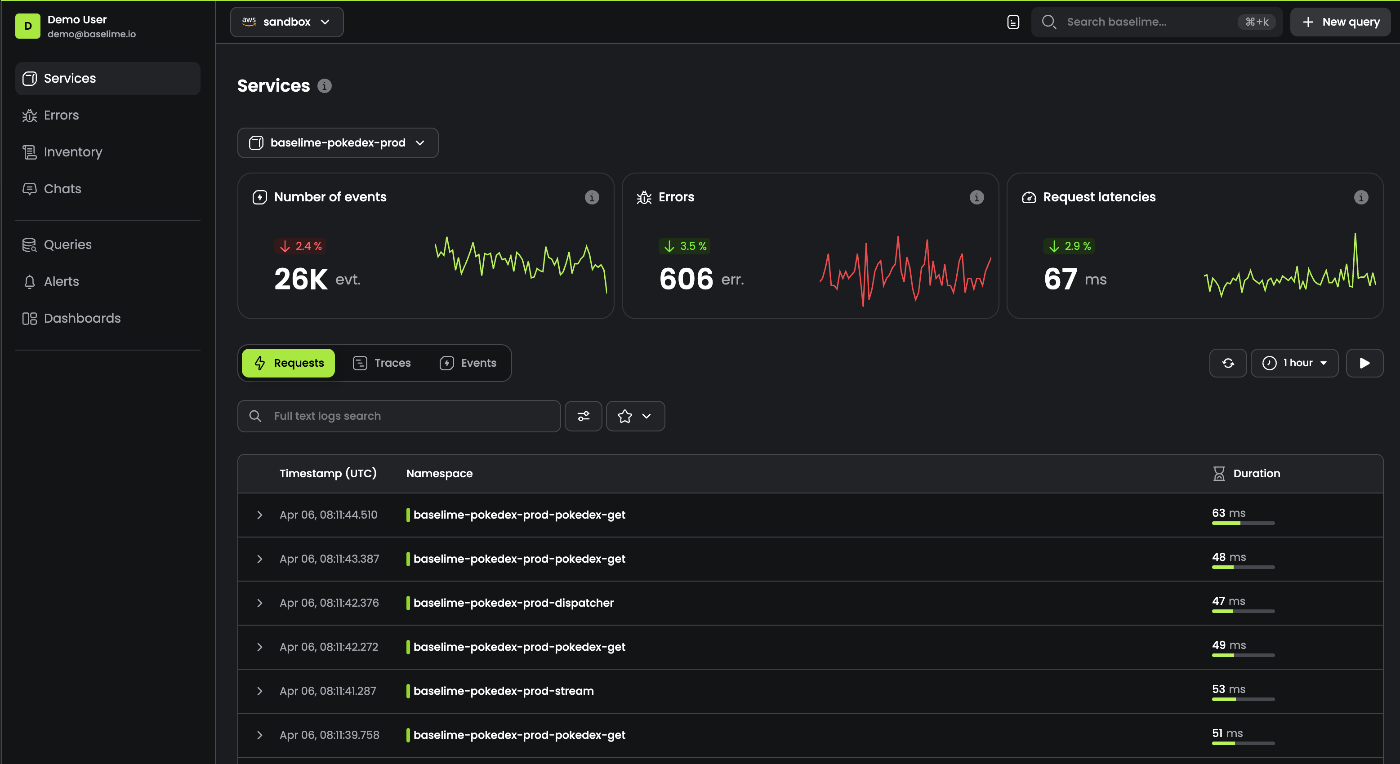Screen dimensions: 1400x764
Task: Open the sandbox environment dropdown
Action: 287,22
